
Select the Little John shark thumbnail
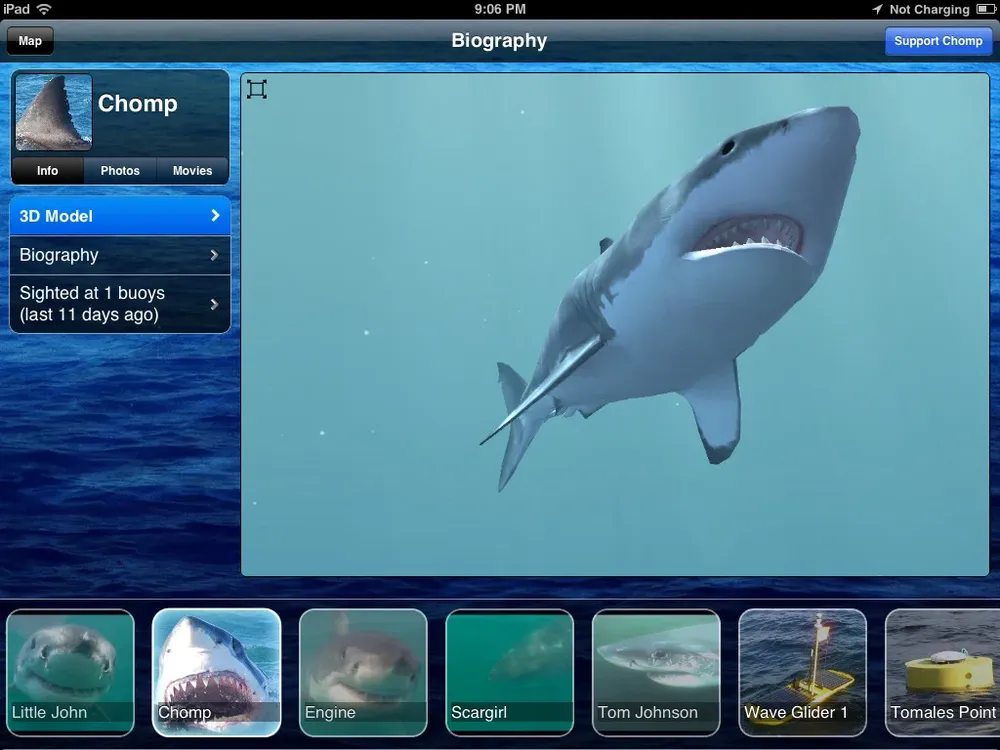[70, 672]
